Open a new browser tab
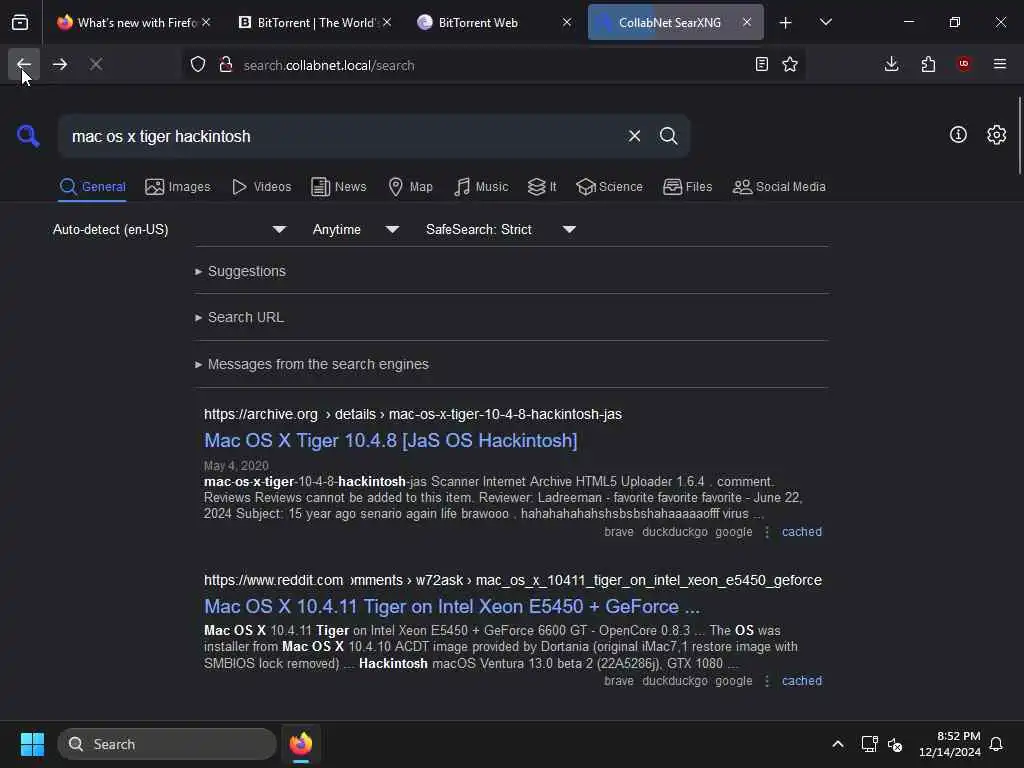 786,23
